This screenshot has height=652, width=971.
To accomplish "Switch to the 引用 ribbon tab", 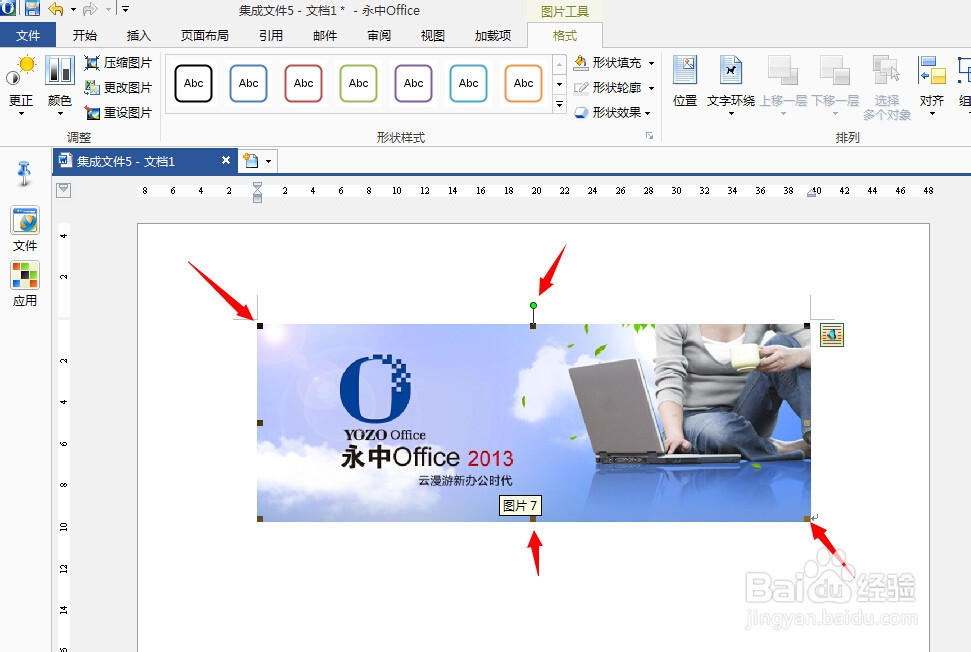I will (271, 35).
